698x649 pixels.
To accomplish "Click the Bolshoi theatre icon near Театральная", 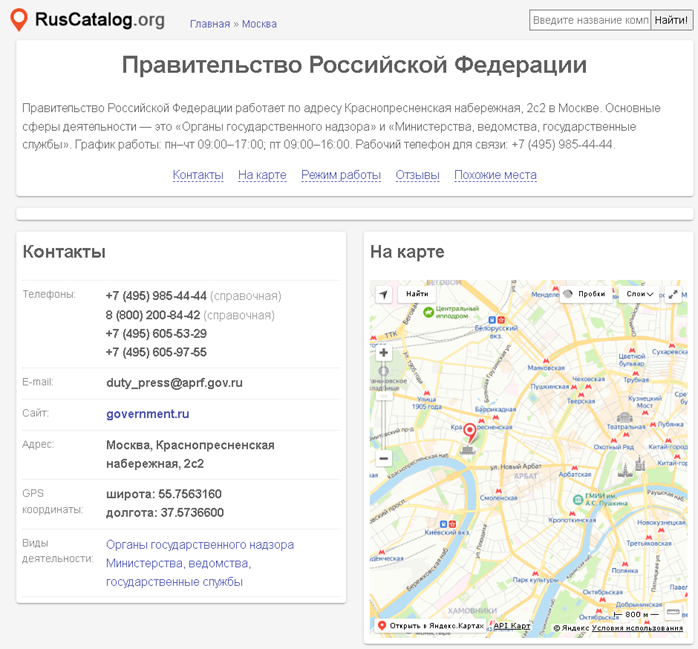I will tap(625, 417).
